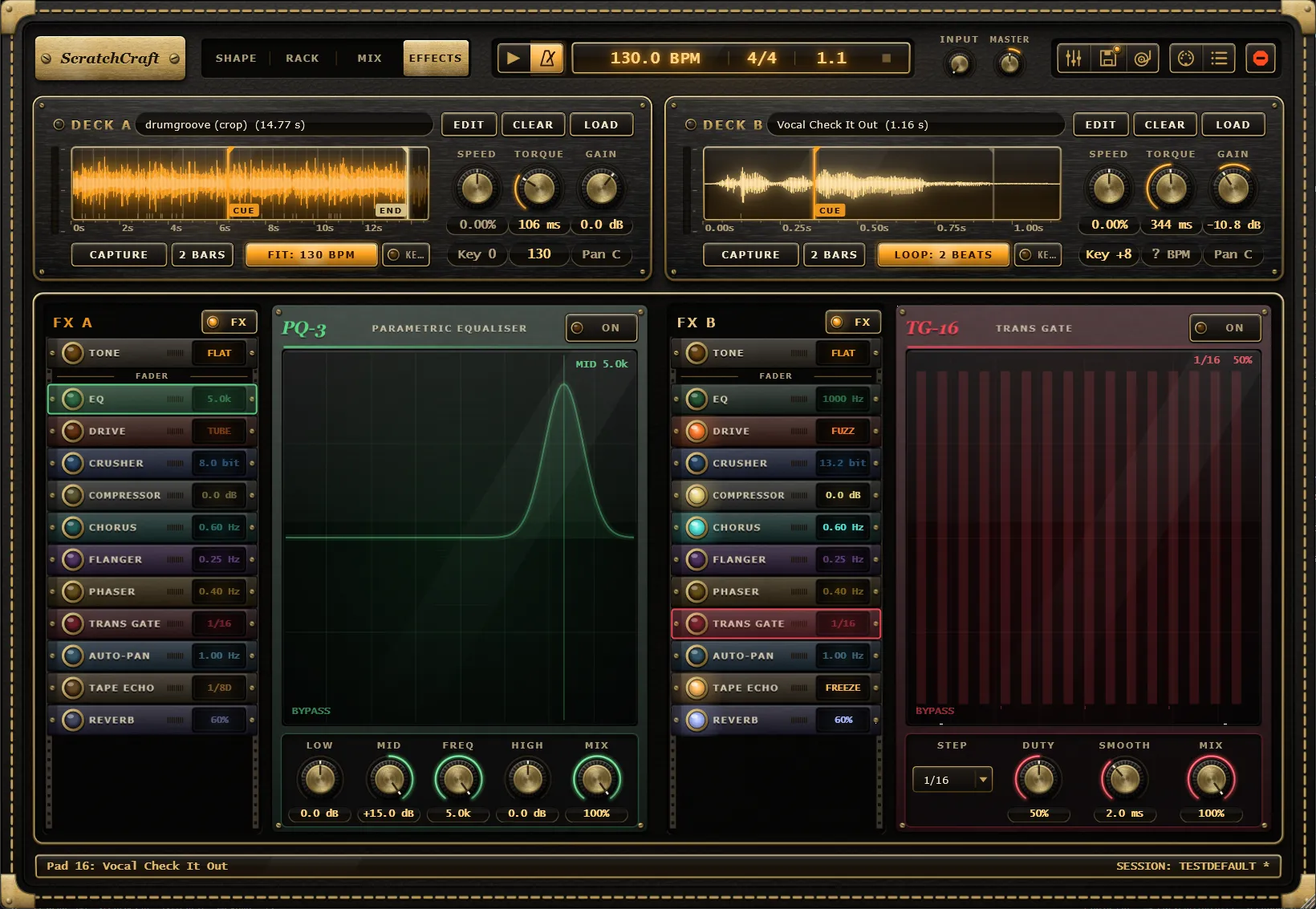The height and width of the screenshot is (909, 1316).
Task: Toggle the FX A master FX switch
Action: (x=229, y=322)
